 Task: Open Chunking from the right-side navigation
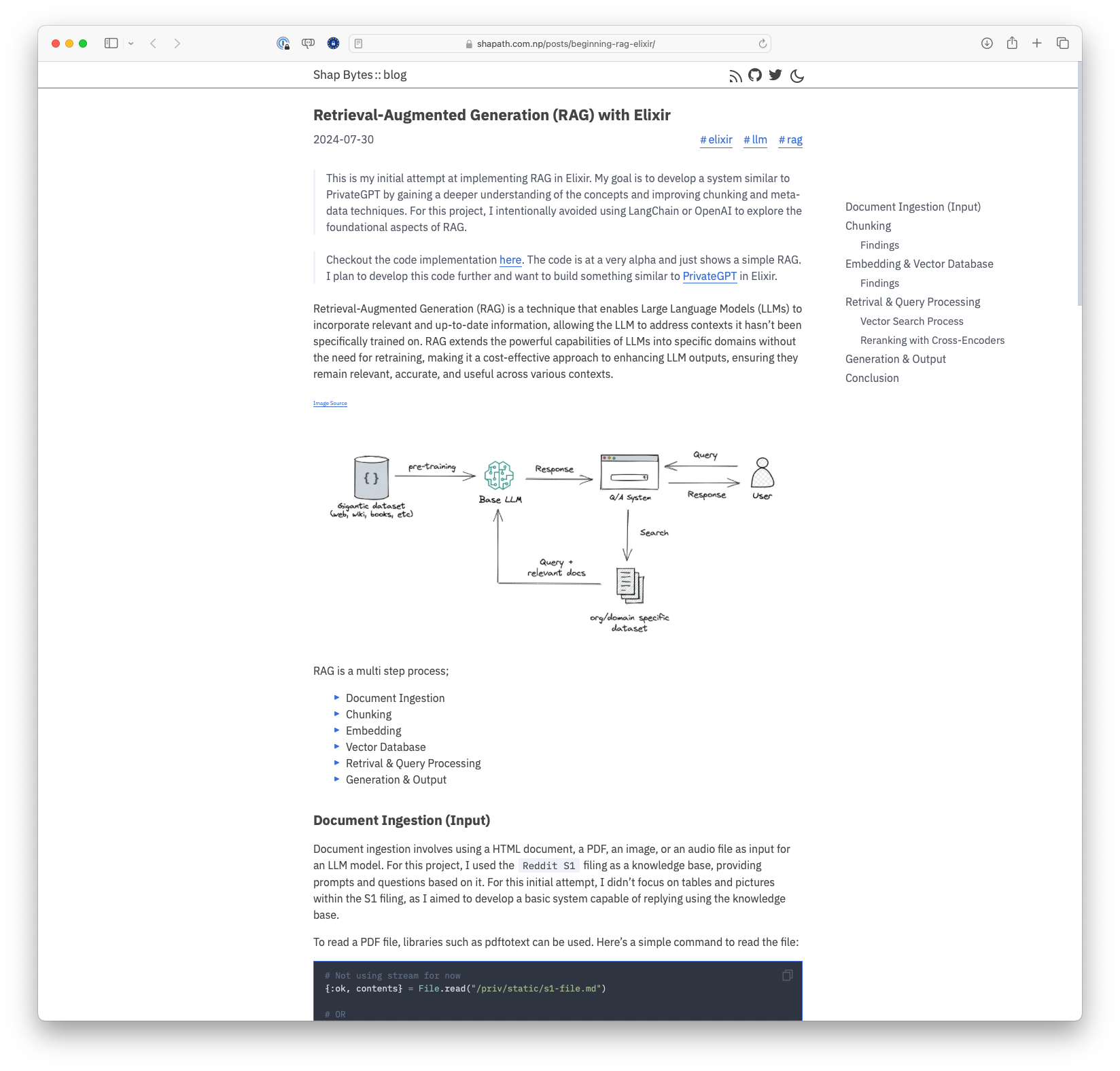coord(867,226)
